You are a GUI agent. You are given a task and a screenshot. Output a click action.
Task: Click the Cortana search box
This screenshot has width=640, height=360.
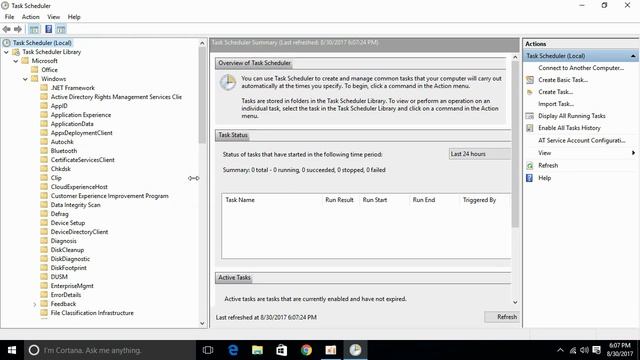click(x=110, y=350)
